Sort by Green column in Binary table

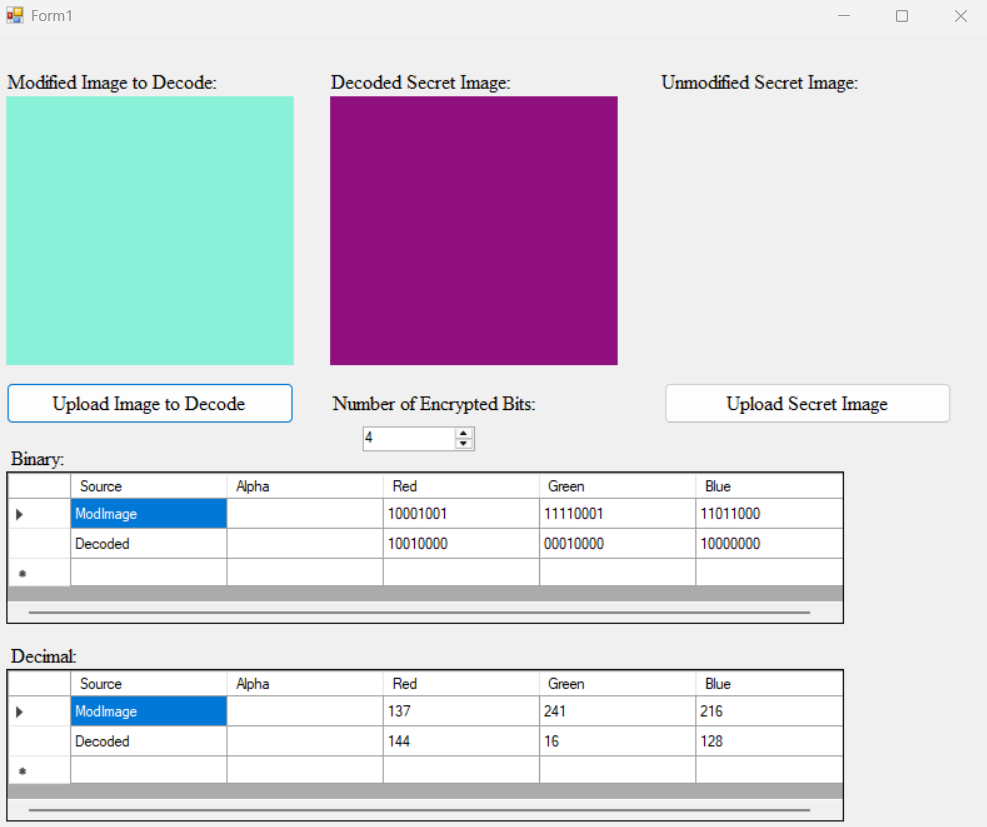click(x=616, y=486)
